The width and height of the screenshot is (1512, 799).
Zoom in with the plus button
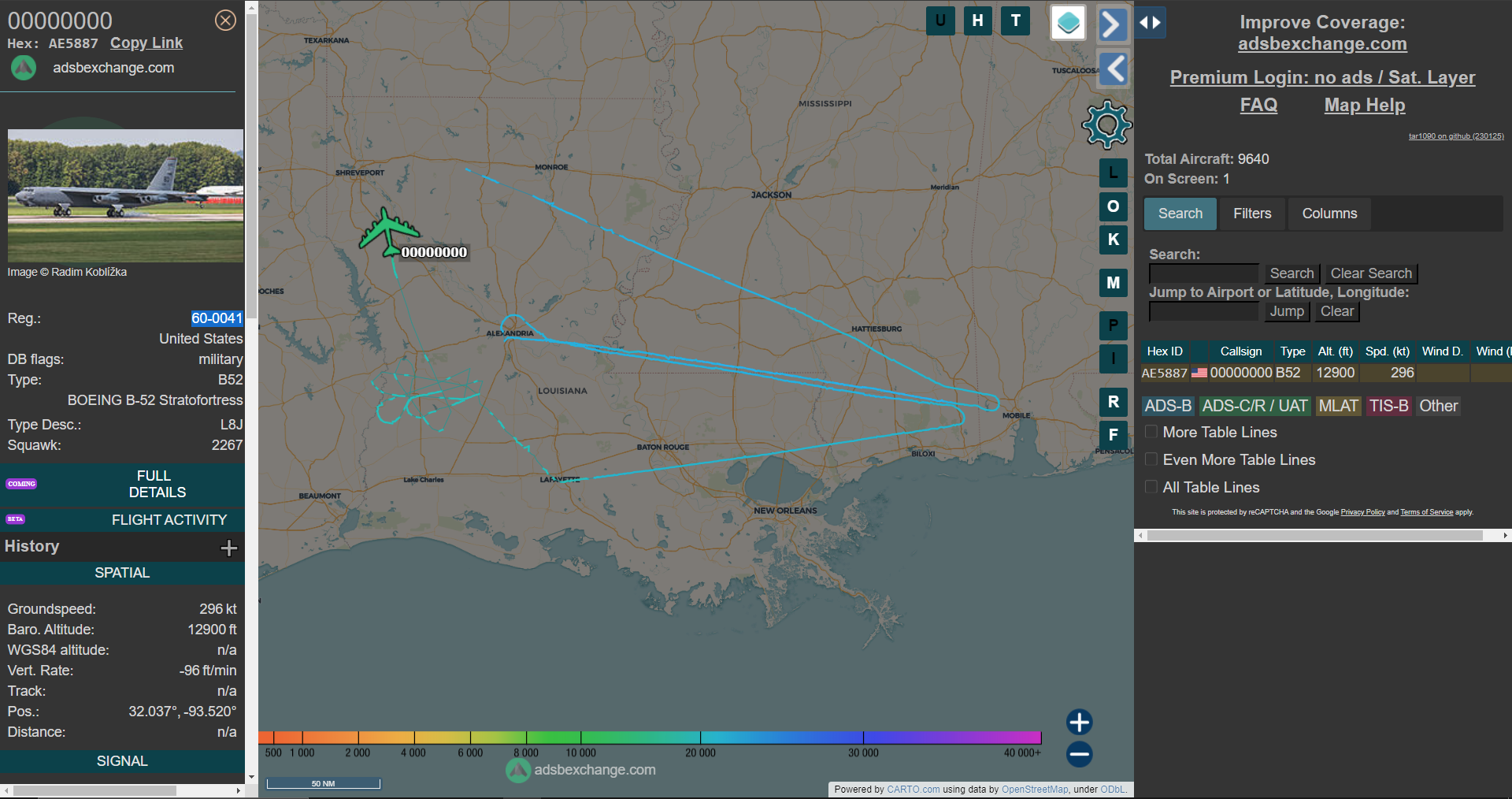coord(1079,722)
